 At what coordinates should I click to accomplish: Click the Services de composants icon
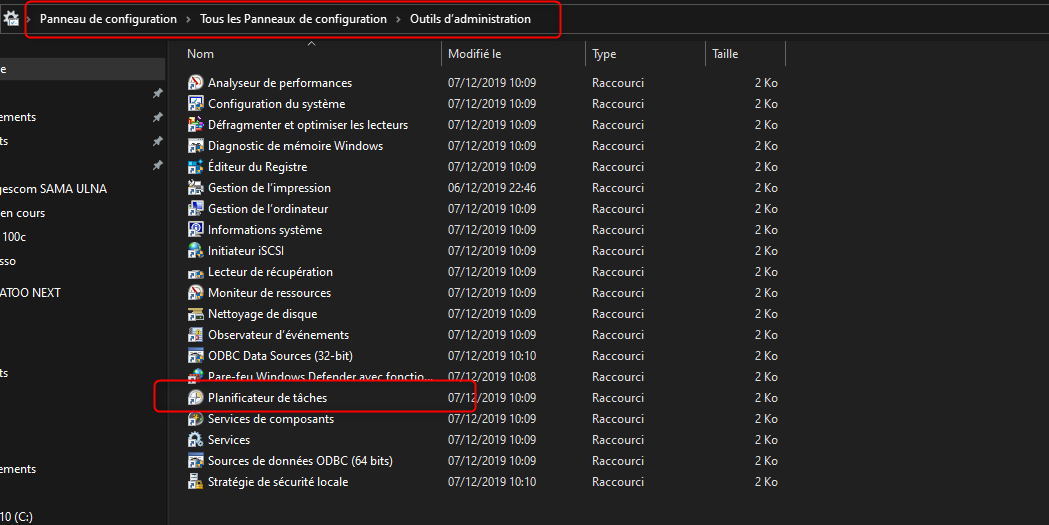[x=195, y=419]
